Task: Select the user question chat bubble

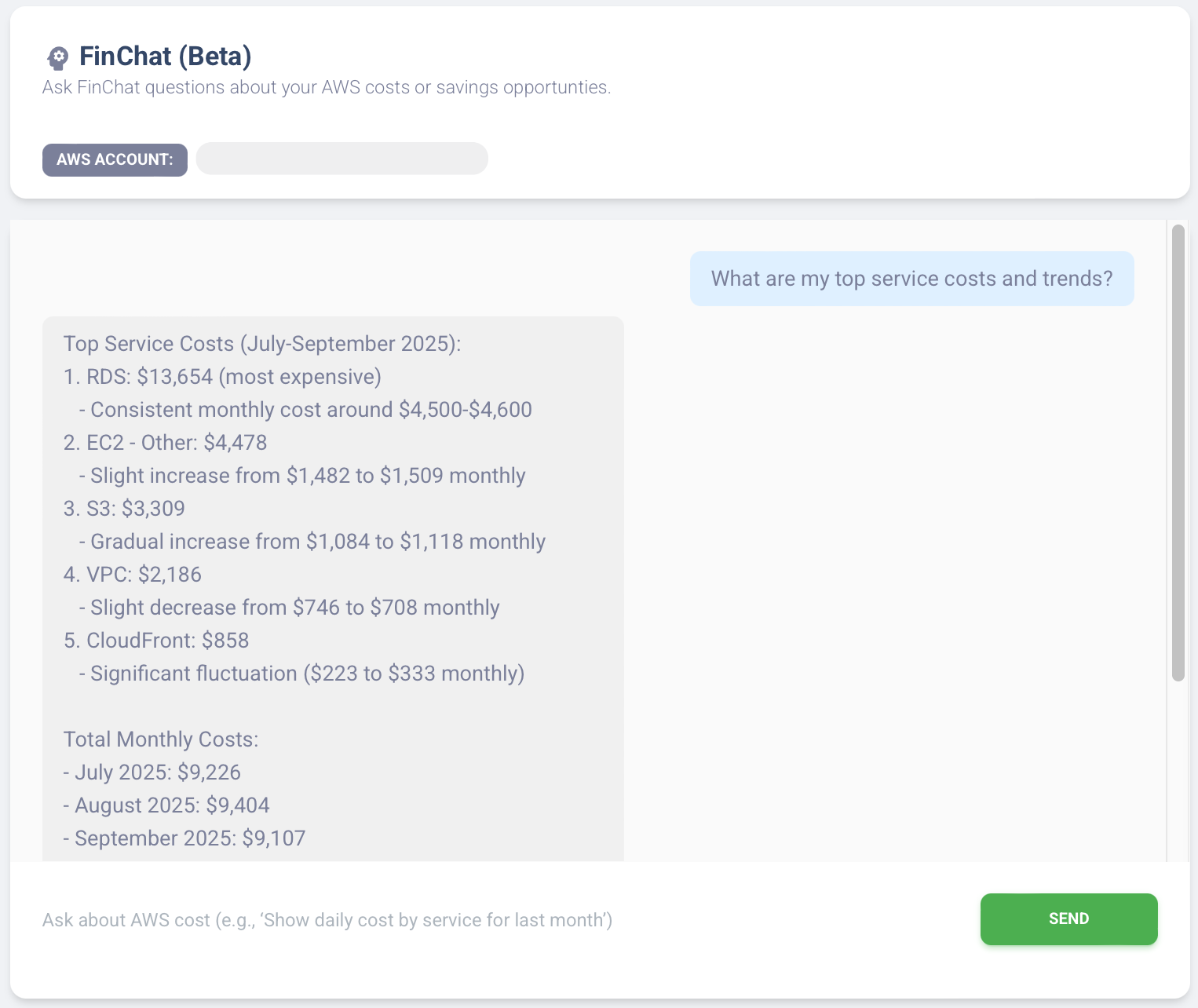Action: point(911,279)
